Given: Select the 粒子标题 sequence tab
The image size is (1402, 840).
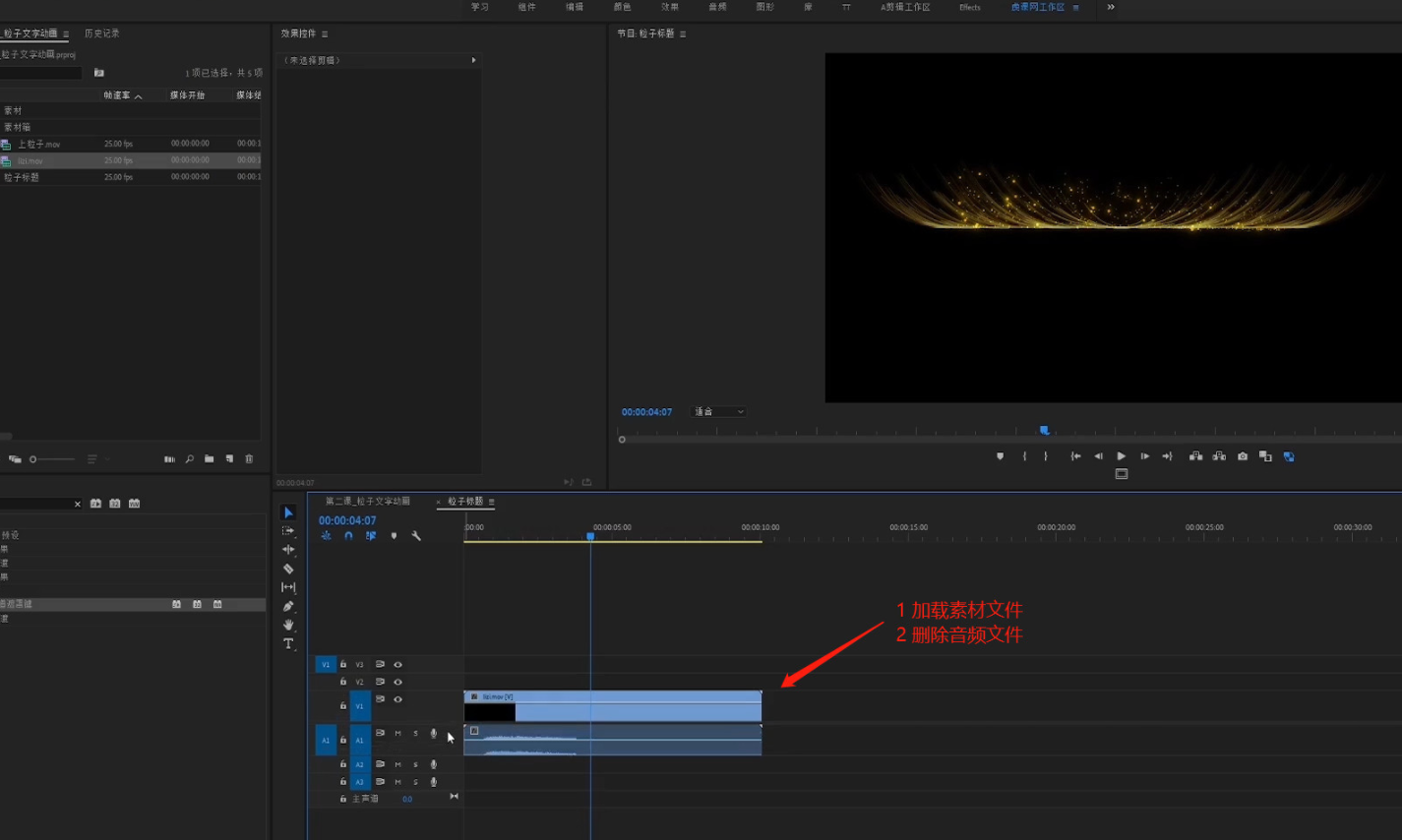Looking at the screenshot, I should 465,502.
